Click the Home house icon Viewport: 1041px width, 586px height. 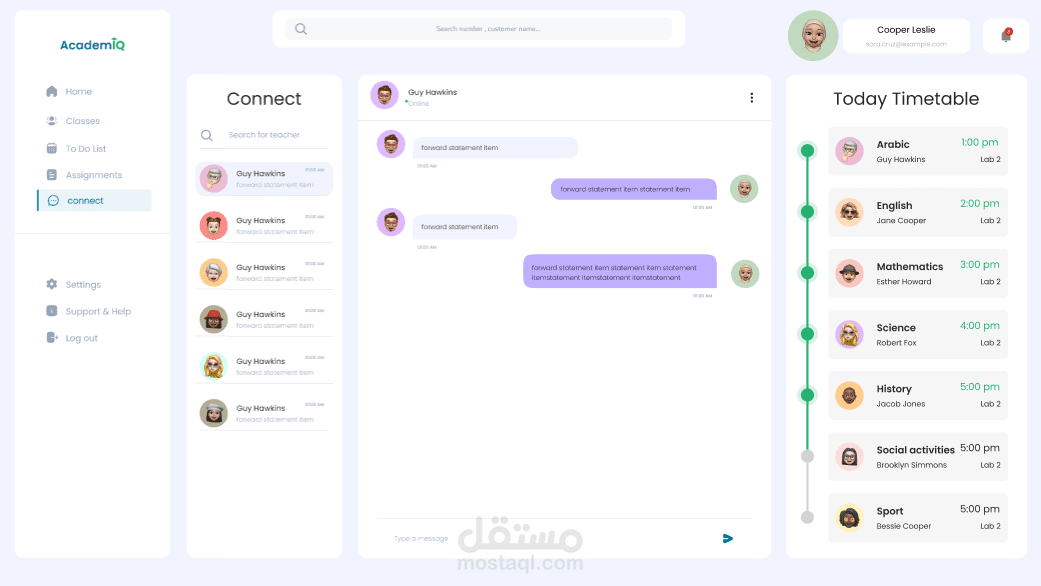[x=52, y=91]
